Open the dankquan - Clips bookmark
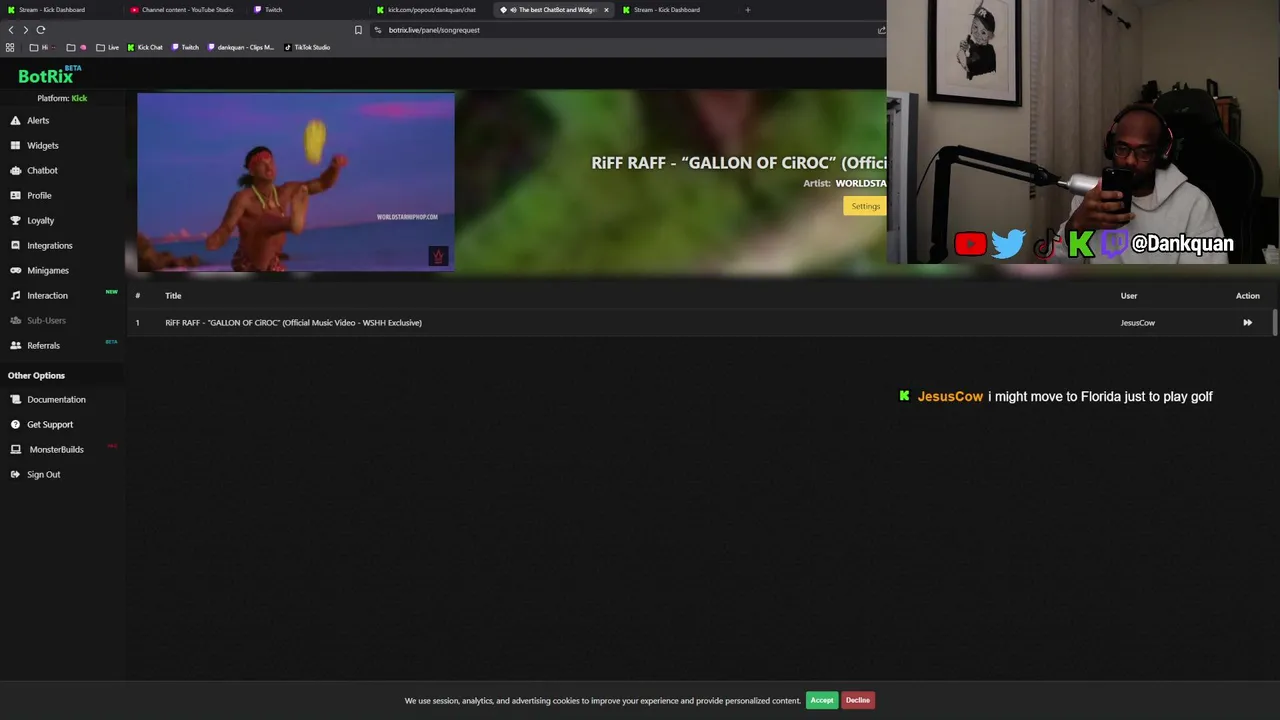Viewport: 1280px width, 720px height. click(240, 47)
